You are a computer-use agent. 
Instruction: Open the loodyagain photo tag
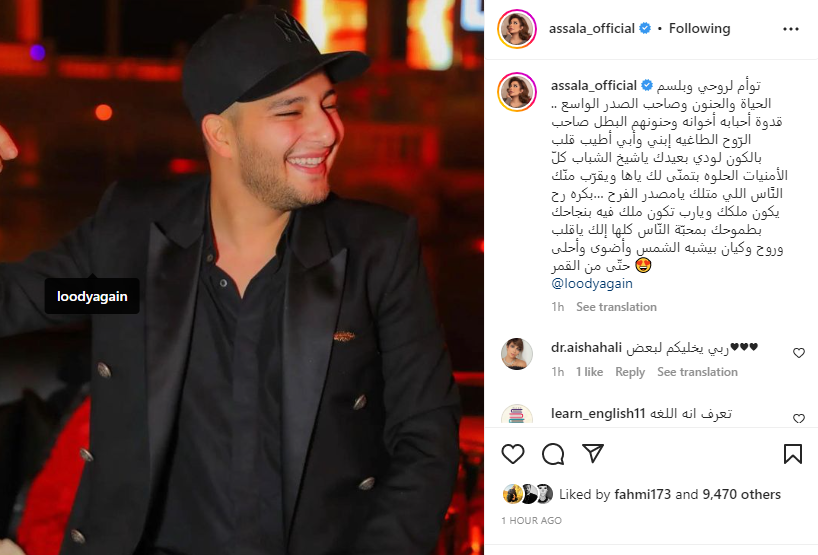click(92, 296)
